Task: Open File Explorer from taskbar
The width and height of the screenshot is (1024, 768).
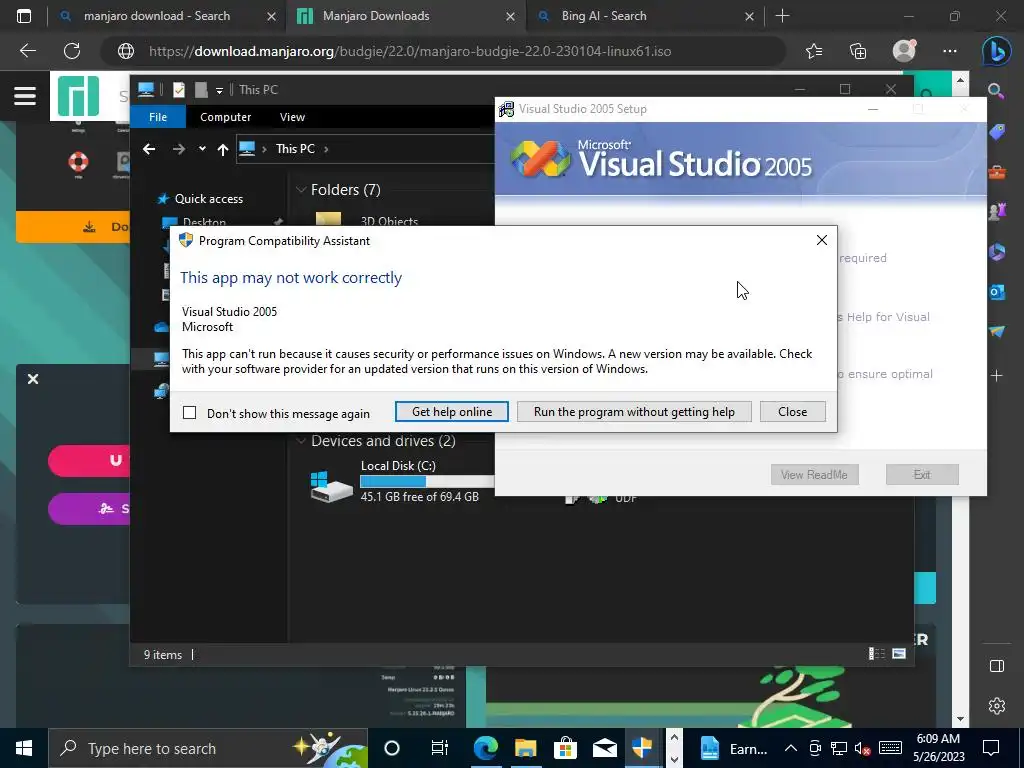Action: tap(525, 748)
